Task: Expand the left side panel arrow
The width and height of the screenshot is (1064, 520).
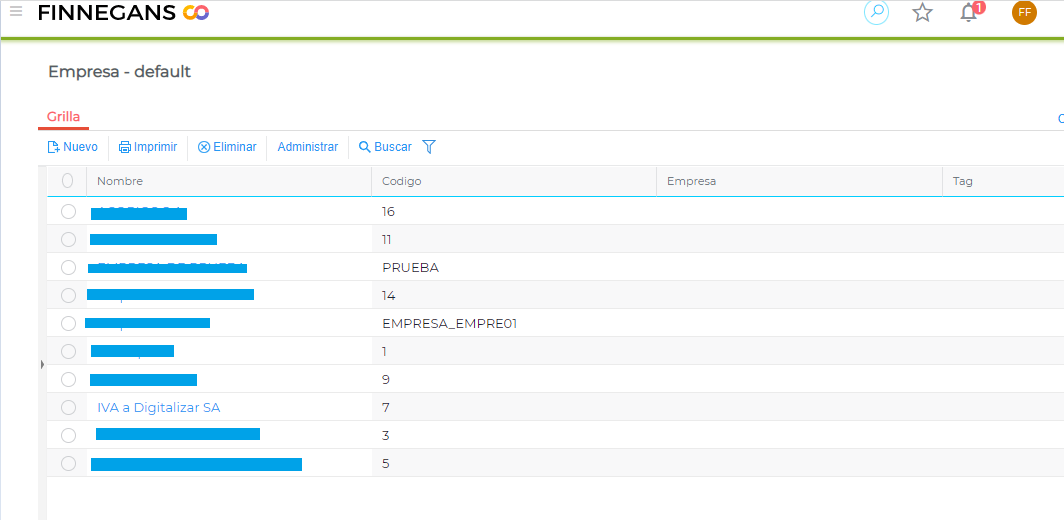Action: coord(42,365)
